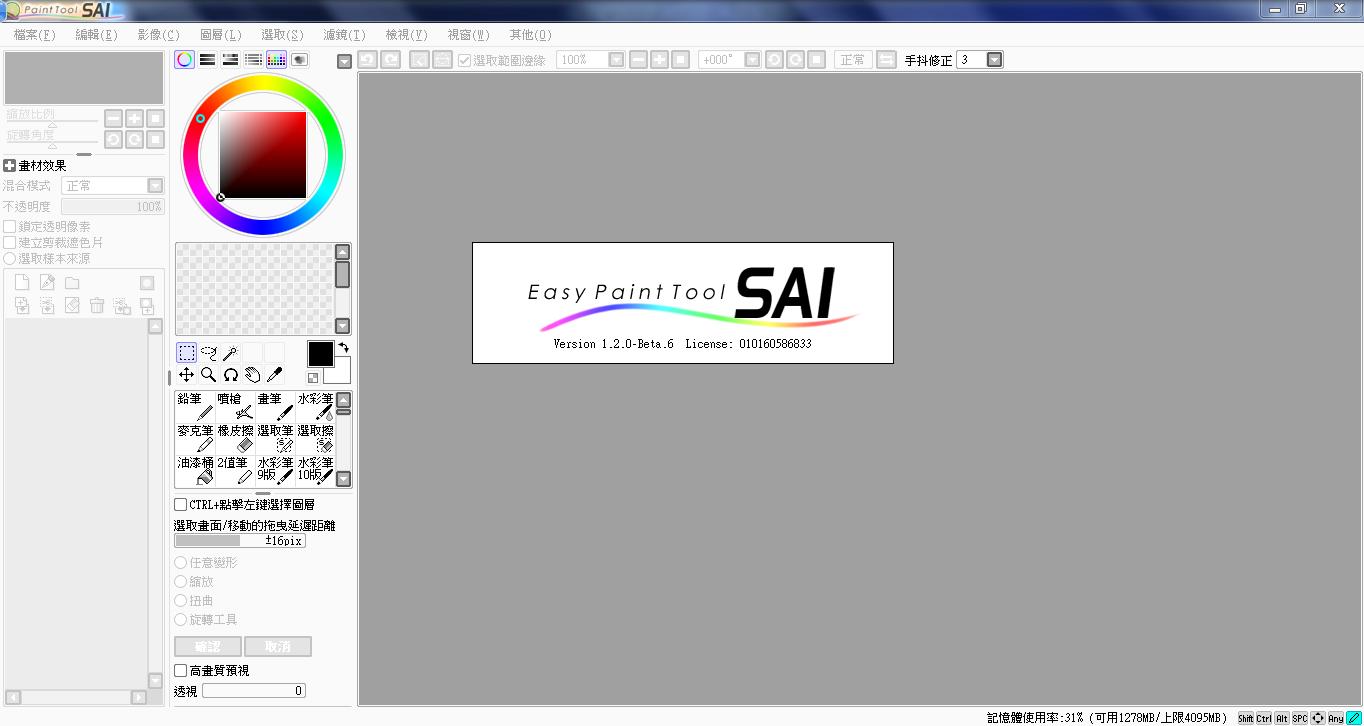Open the 圖層 menu
The width and height of the screenshot is (1364, 726).
[x=220, y=35]
